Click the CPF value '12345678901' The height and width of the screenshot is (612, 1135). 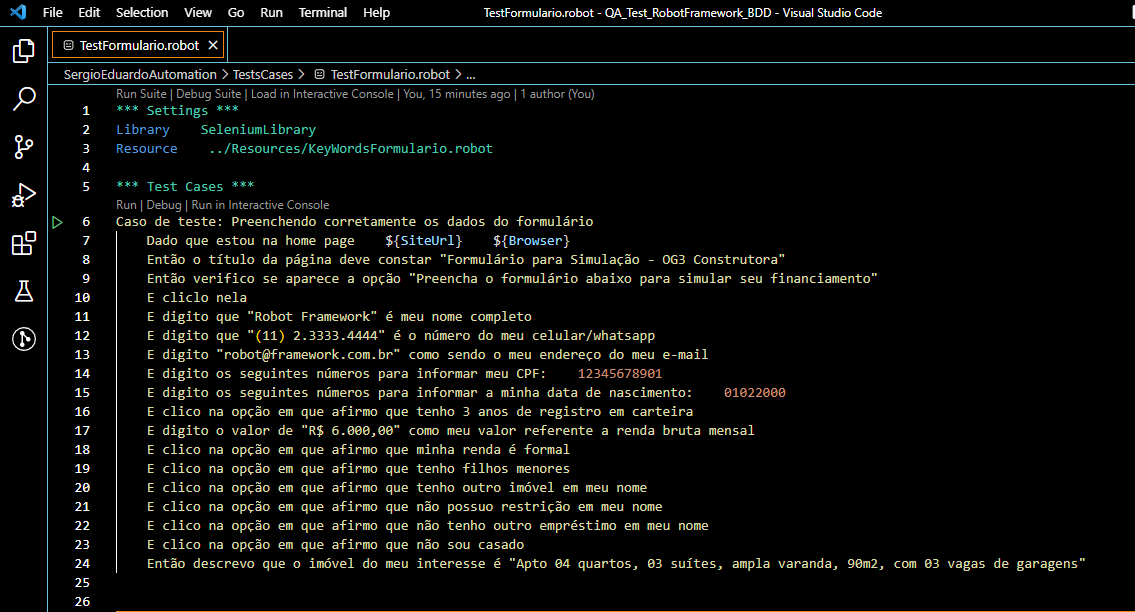[620, 374]
